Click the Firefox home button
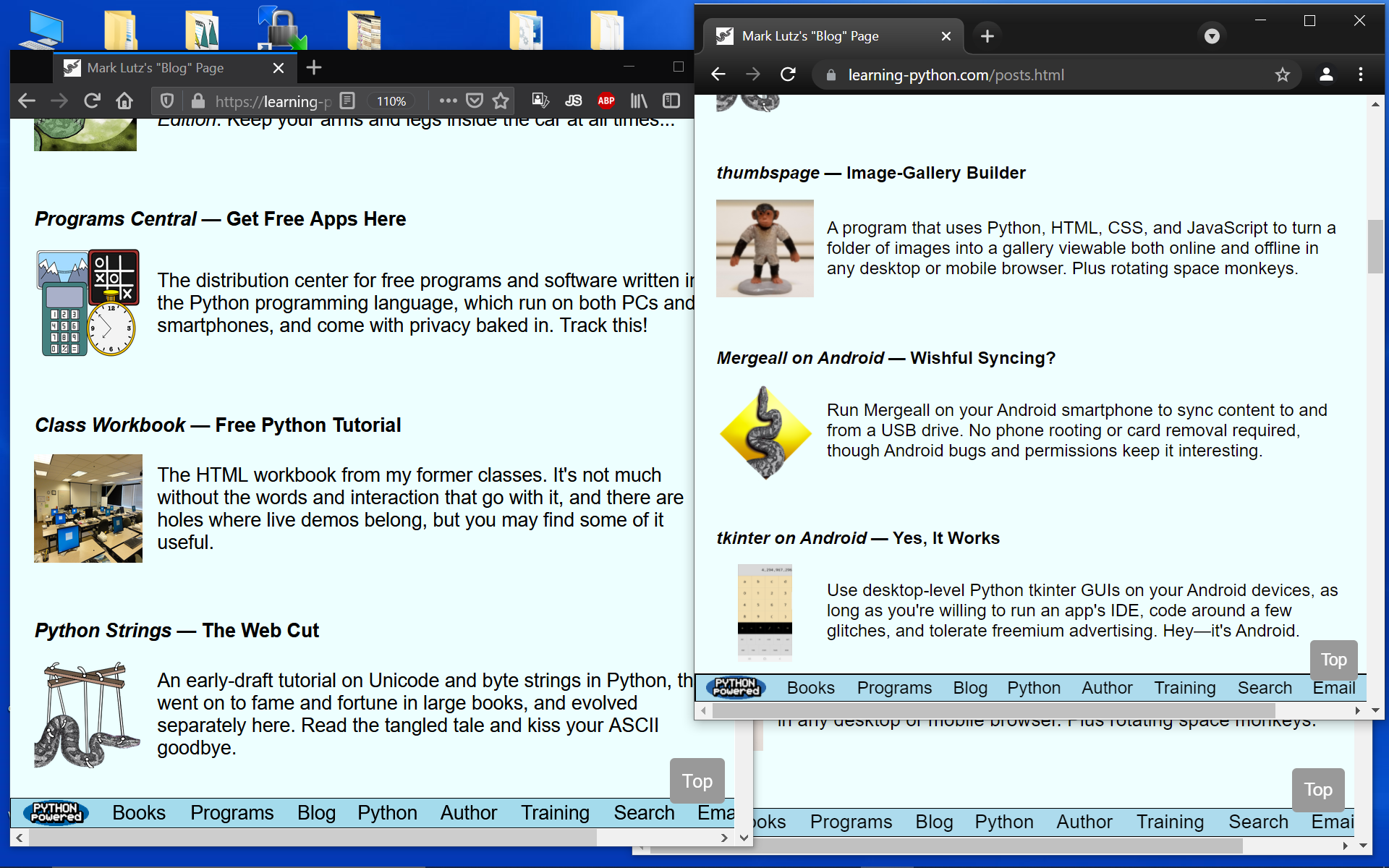Viewport: 1389px width, 868px height. [x=124, y=101]
